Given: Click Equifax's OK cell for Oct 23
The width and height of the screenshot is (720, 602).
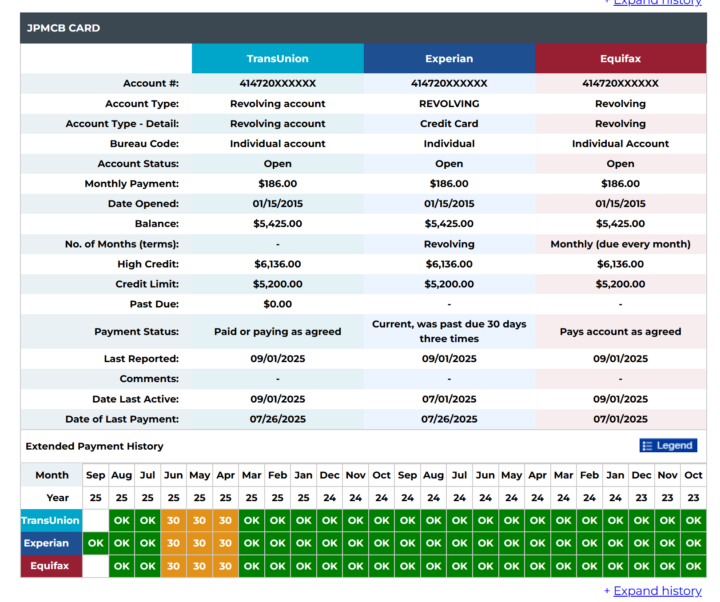Looking at the screenshot, I should (693, 566).
